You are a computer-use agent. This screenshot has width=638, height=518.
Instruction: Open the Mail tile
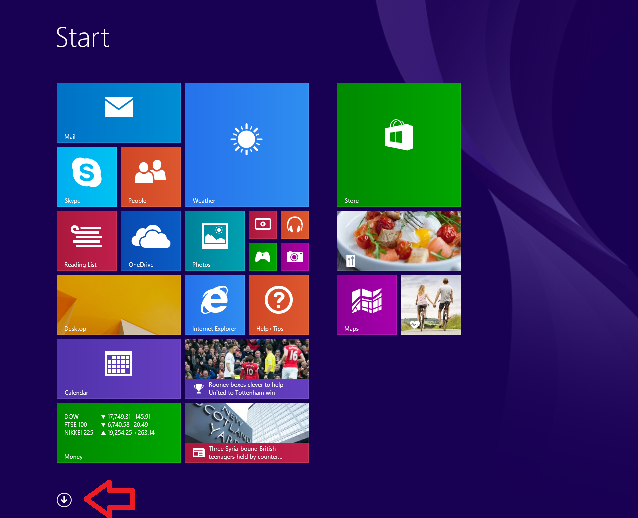pyautogui.click(x=119, y=113)
